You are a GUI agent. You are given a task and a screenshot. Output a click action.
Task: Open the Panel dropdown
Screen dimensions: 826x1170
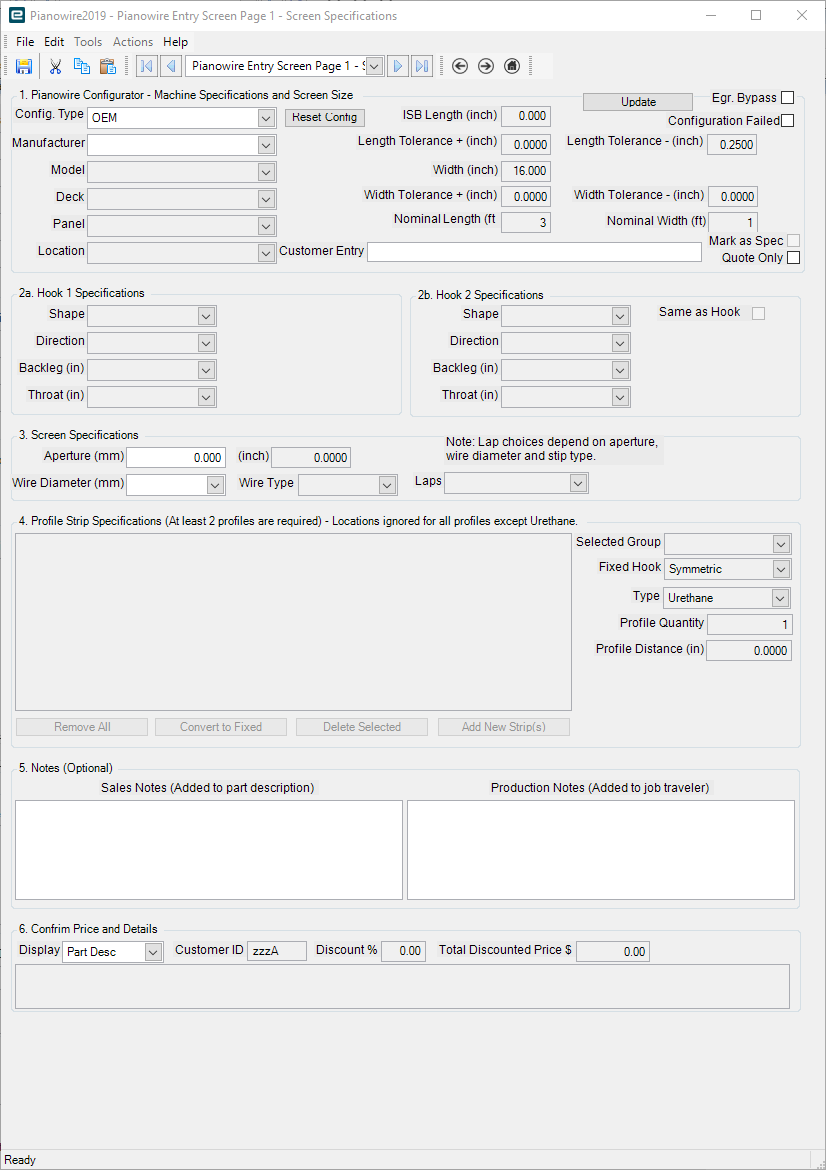(x=266, y=226)
